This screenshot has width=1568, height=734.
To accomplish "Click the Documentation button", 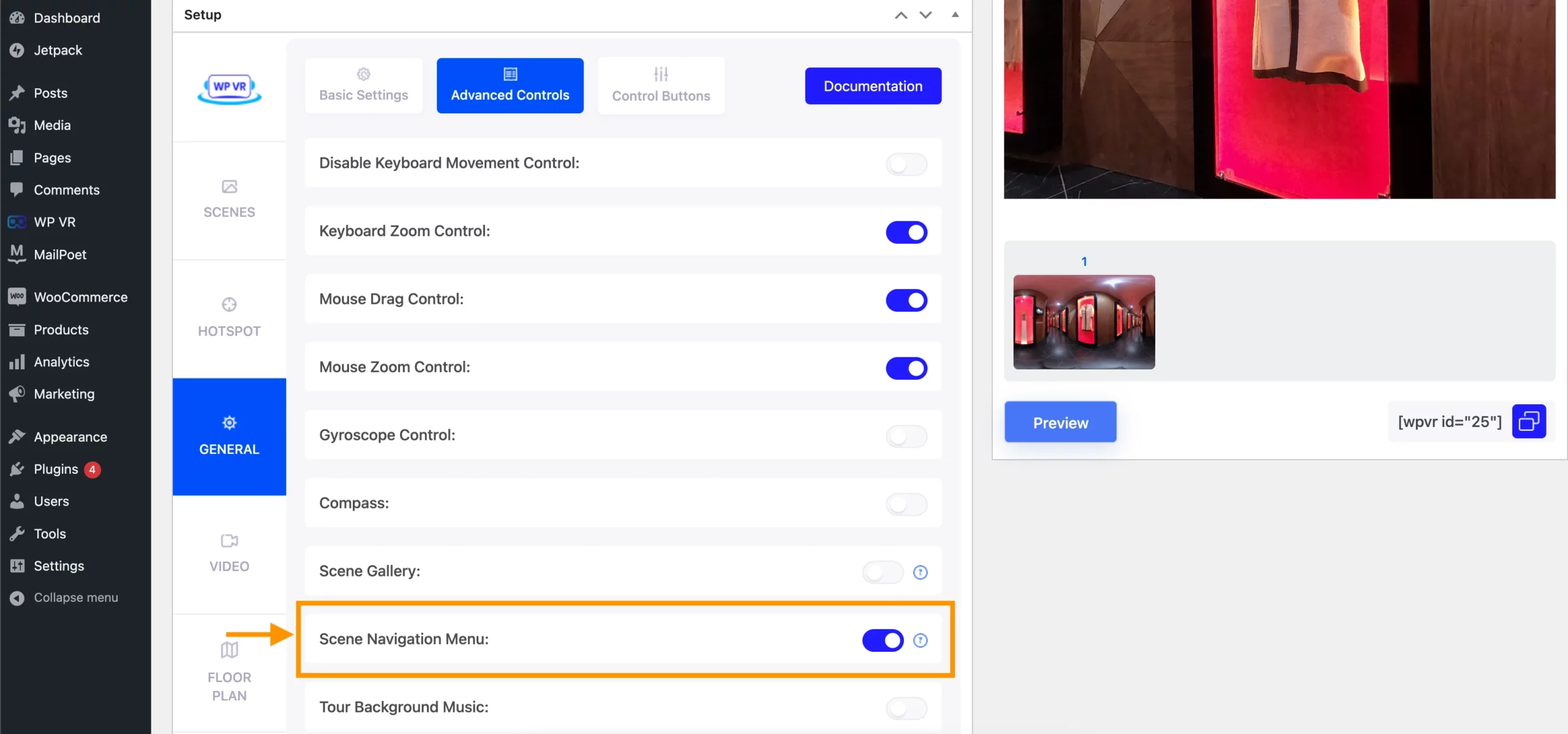I will click(x=873, y=85).
